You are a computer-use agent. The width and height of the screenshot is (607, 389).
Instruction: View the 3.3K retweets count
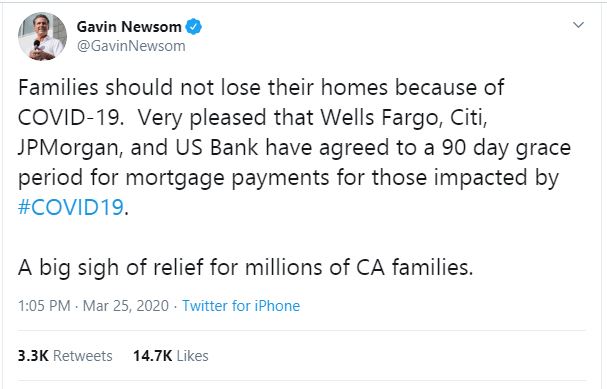[33, 356]
